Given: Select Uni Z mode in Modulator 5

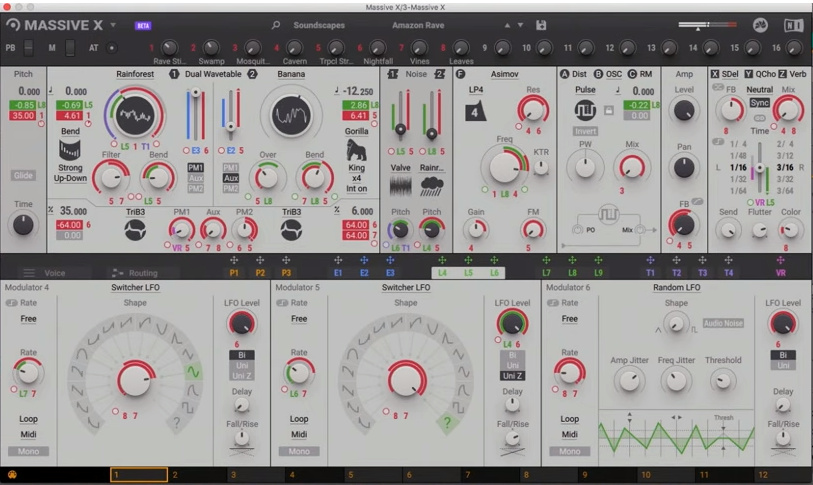Looking at the screenshot, I should click(512, 376).
